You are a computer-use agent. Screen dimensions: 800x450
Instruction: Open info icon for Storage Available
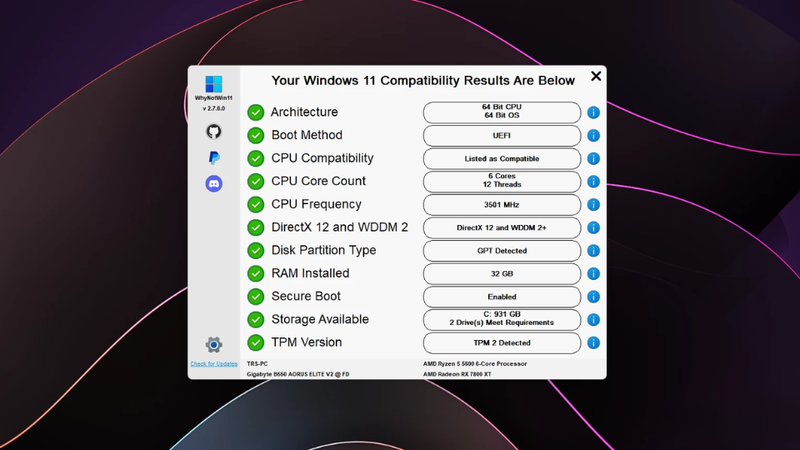point(593,320)
